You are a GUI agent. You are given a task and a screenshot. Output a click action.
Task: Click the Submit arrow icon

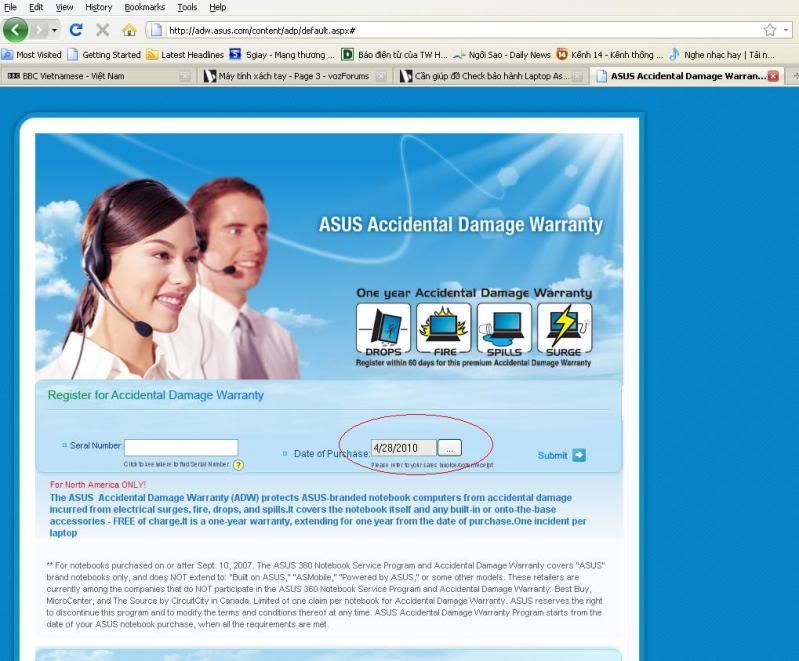(579, 455)
